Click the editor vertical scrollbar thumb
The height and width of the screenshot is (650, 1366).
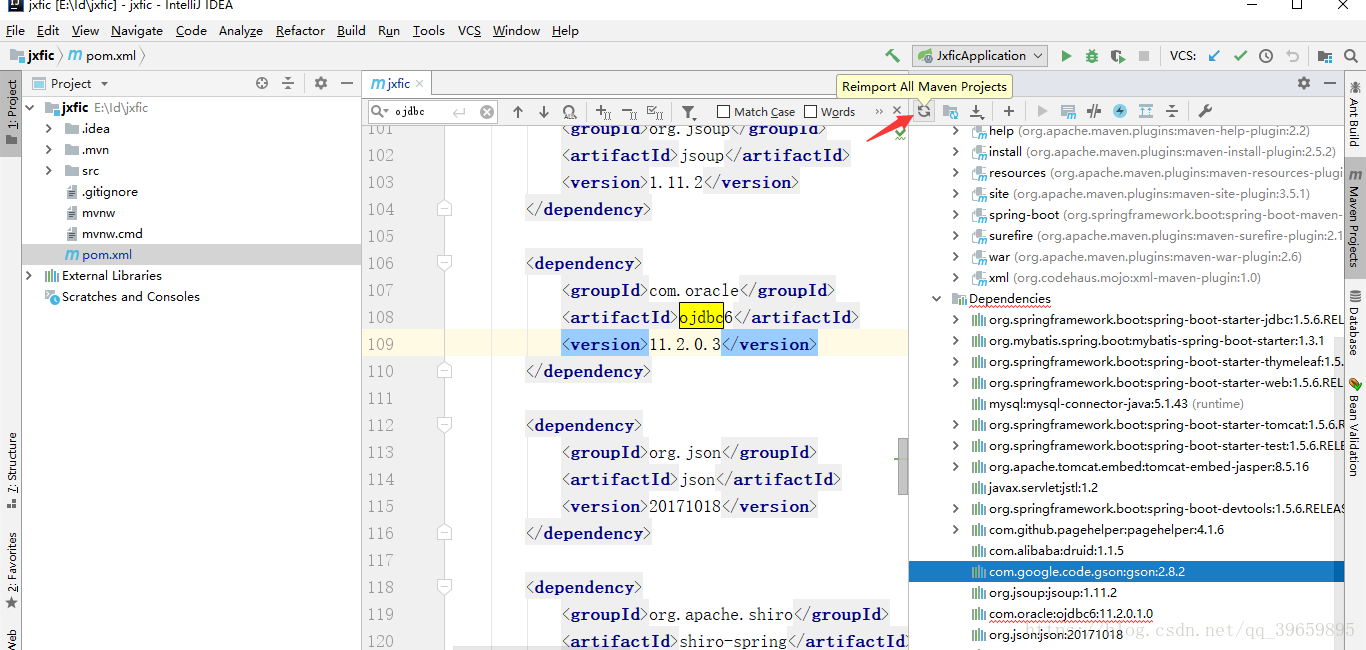(x=903, y=466)
